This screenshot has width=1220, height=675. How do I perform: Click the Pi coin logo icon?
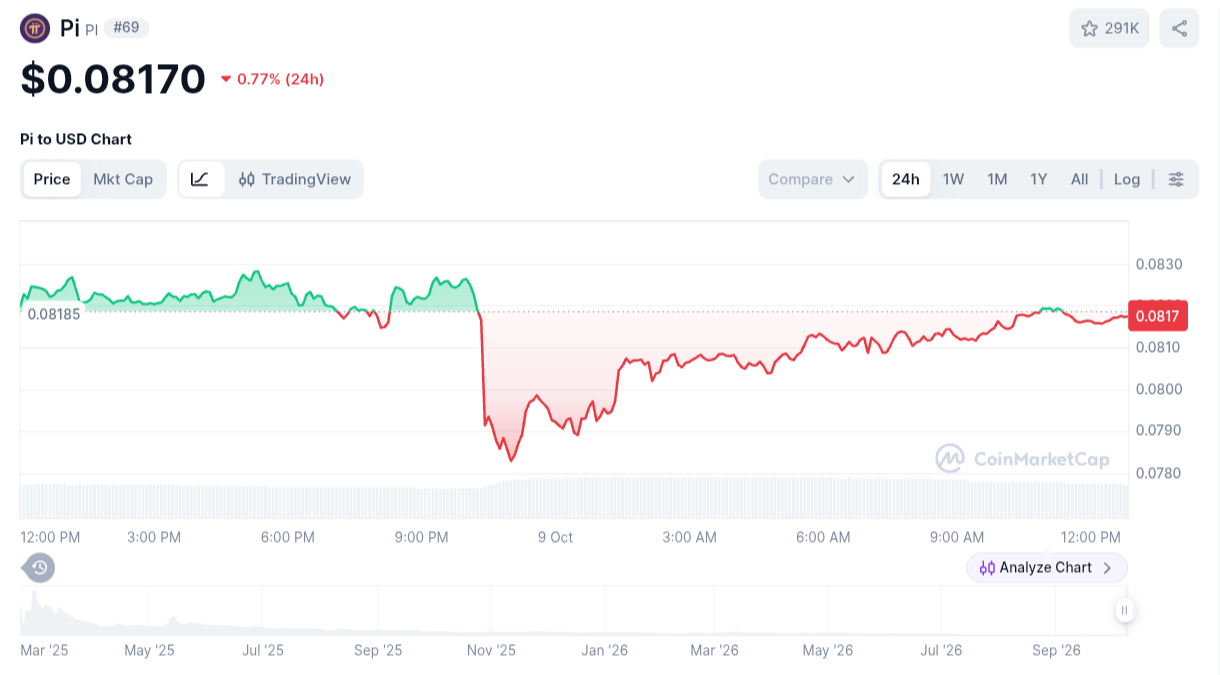point(35,28)
